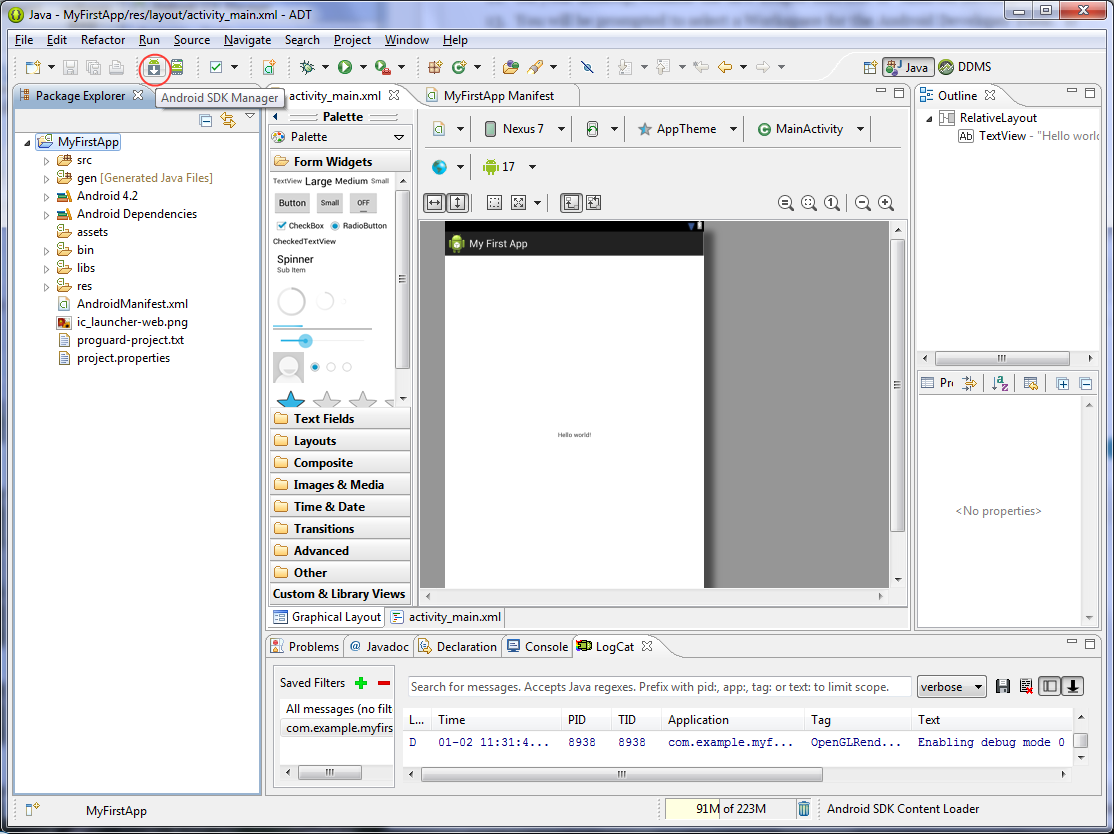
Task: Click the Emulate Real Size magnifier icon
Action: (785, 203)
